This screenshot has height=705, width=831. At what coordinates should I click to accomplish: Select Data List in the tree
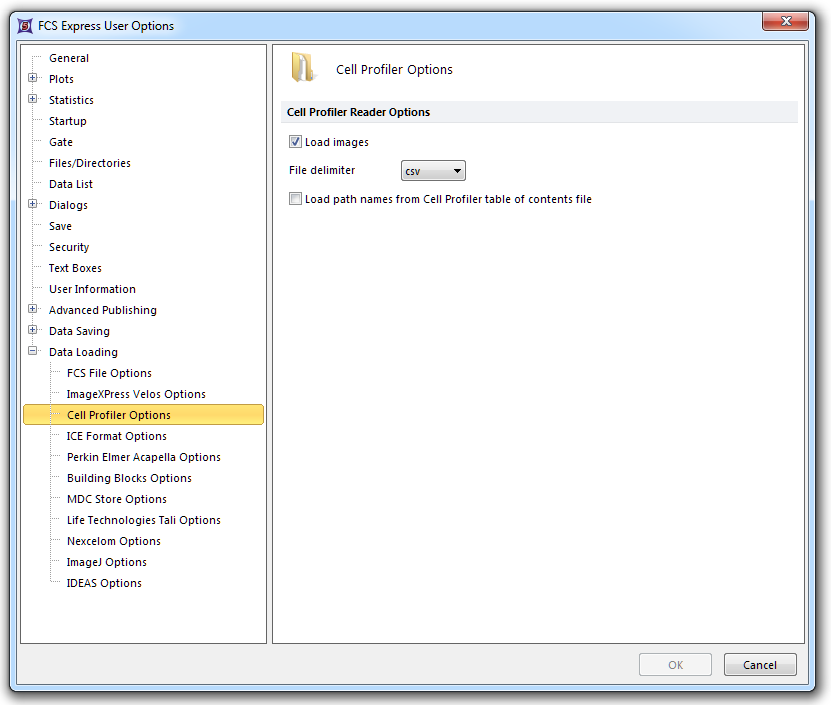click(70, 184)
